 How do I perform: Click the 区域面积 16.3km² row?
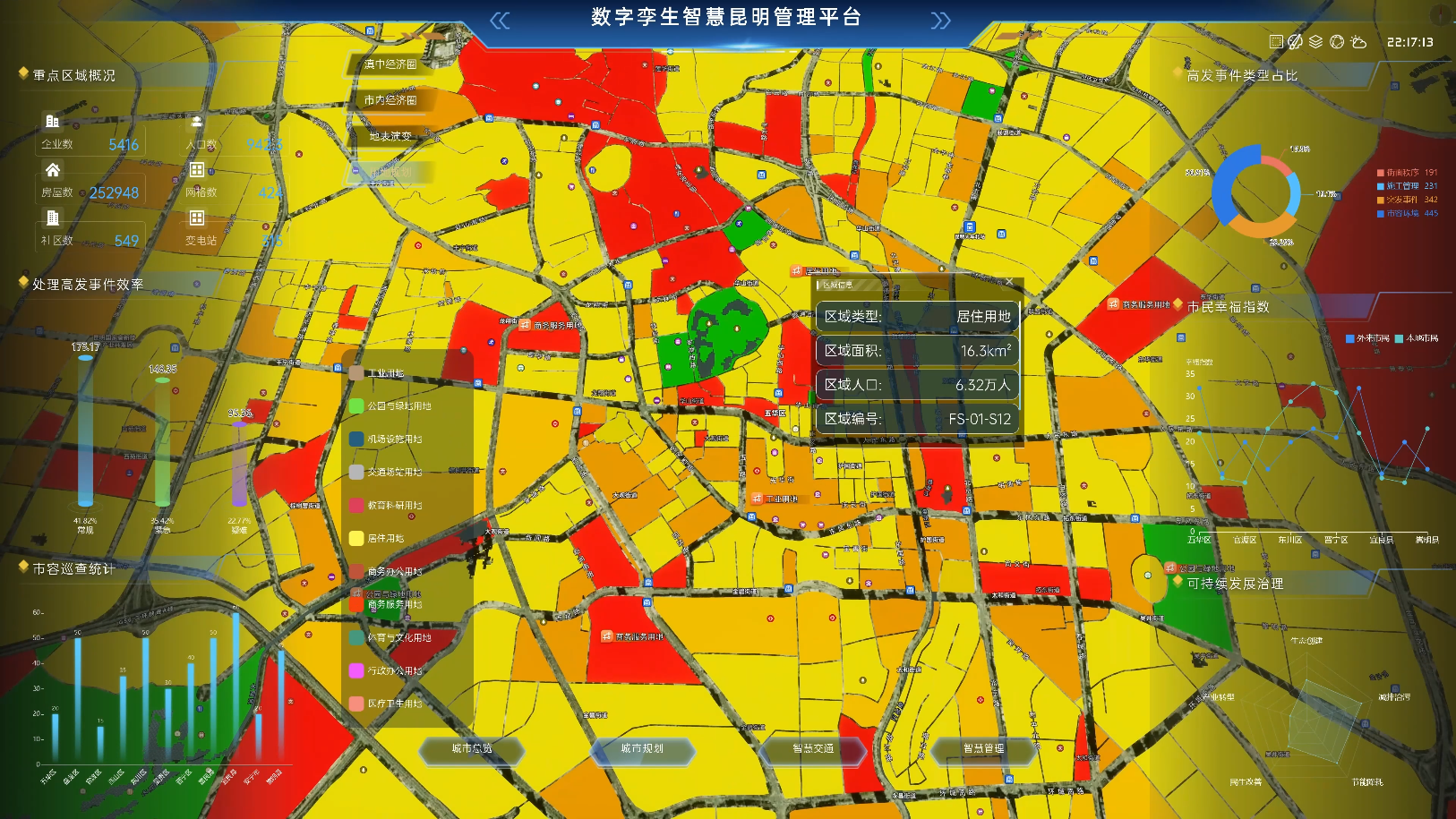pyautogui.click(x=918, y=350)
